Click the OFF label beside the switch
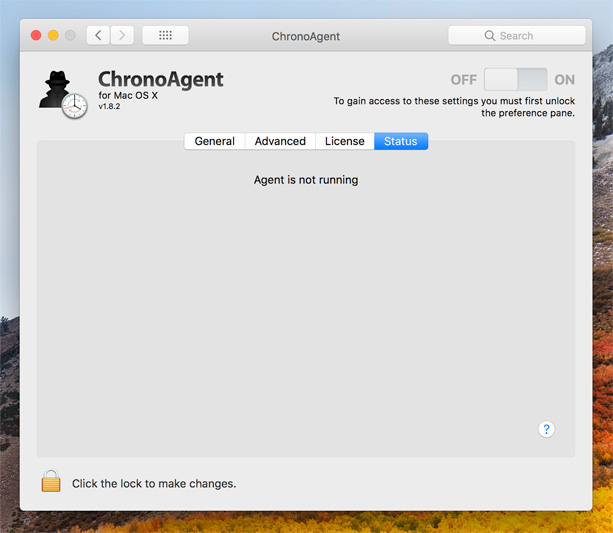Image resolution: width=613 pixels, height=533 pixels. coord(464,80)
